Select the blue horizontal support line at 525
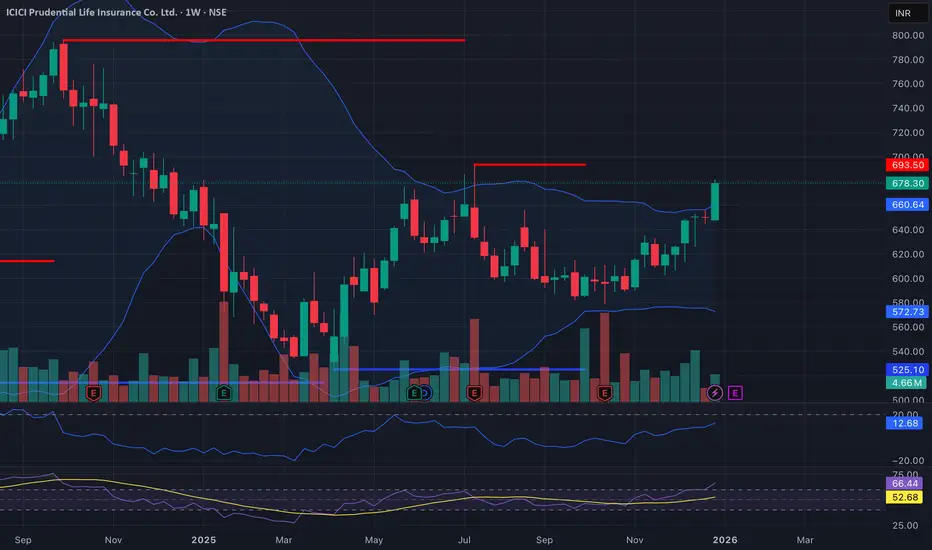This screenshot has height=550, width=932. point(459,370)
